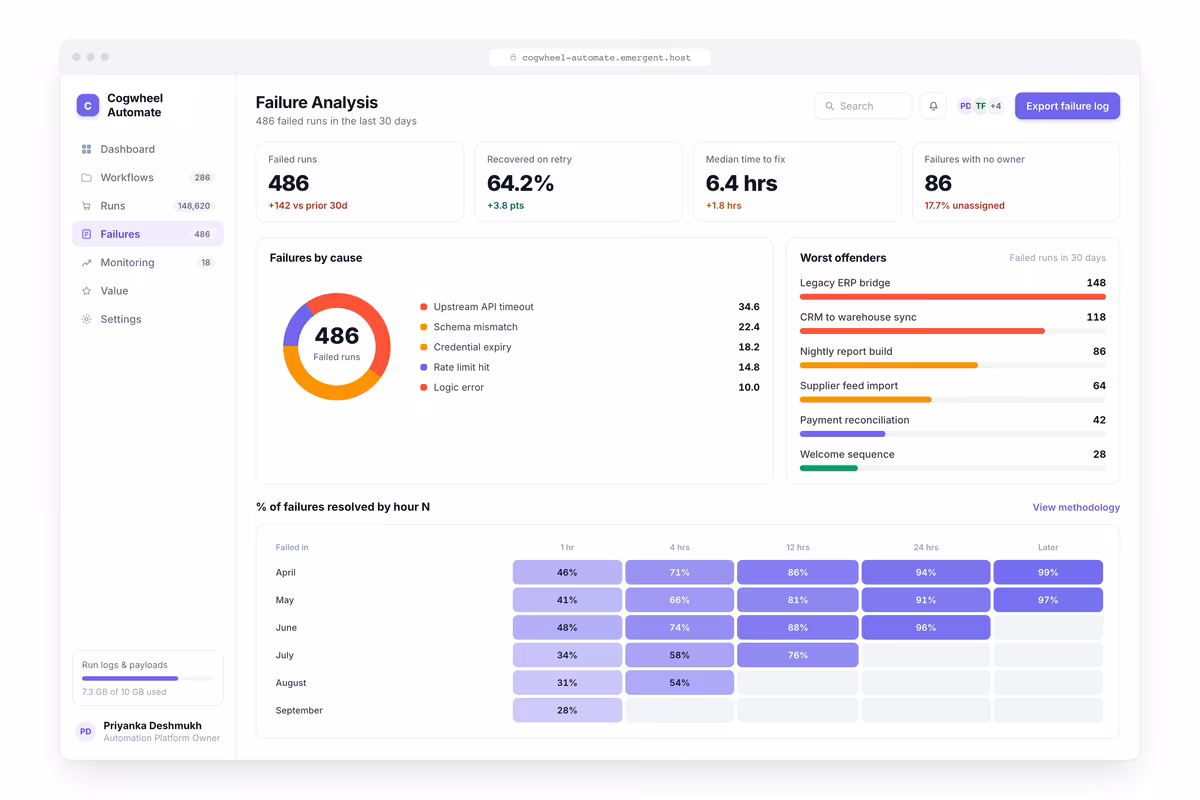Click the "17.7% unassigned" text
Viewport: 1200px width, 800px height.
coord(965,206)
